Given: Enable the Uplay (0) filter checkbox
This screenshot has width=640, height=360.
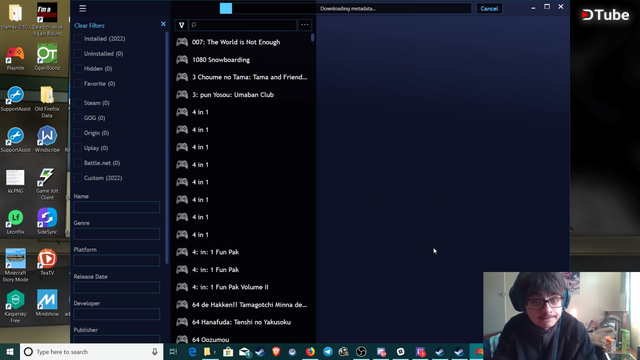Looking at the screenshot, I should [78, 148].
